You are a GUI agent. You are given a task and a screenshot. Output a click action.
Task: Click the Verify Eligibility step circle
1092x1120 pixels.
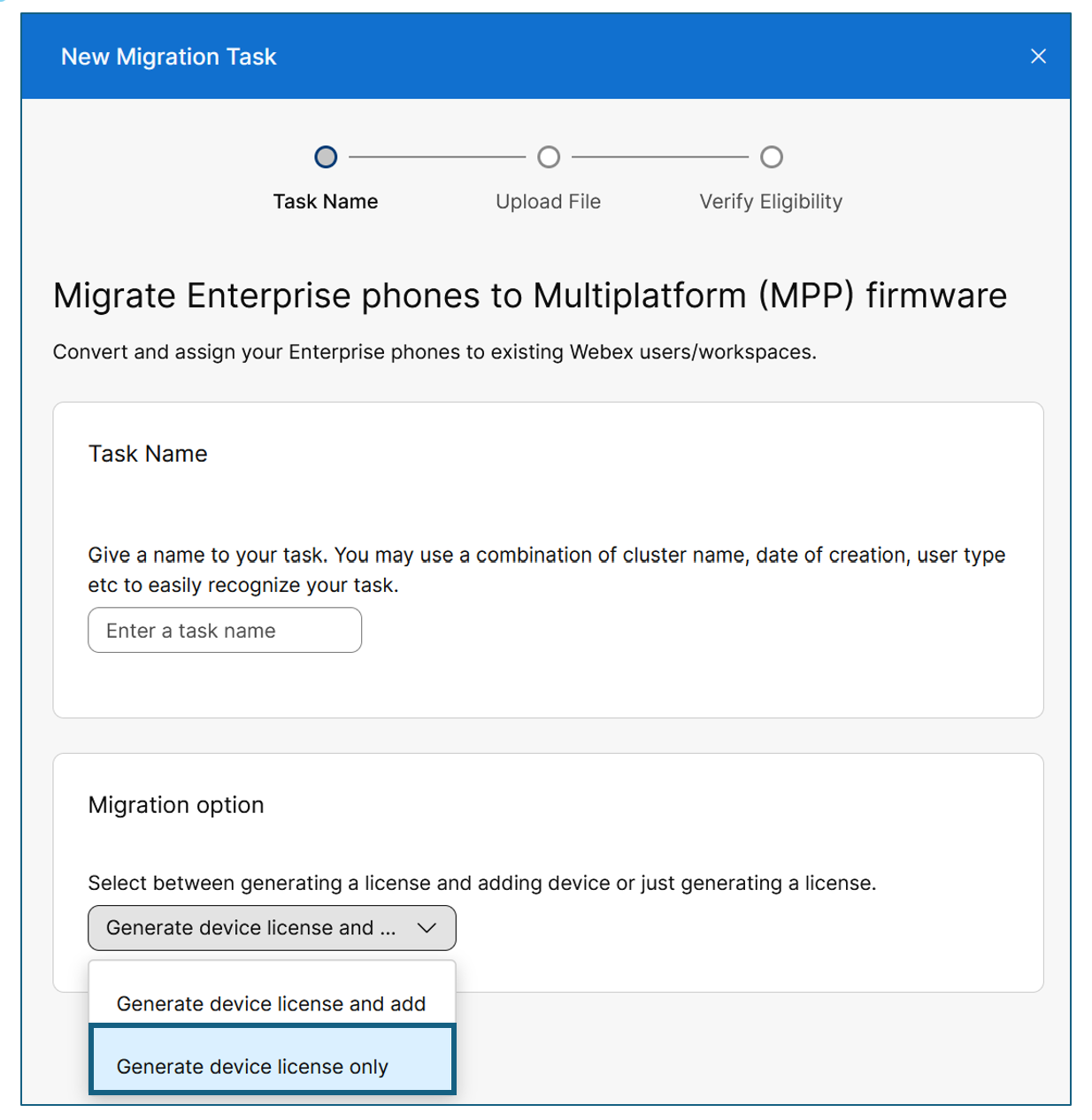point(772,157)
